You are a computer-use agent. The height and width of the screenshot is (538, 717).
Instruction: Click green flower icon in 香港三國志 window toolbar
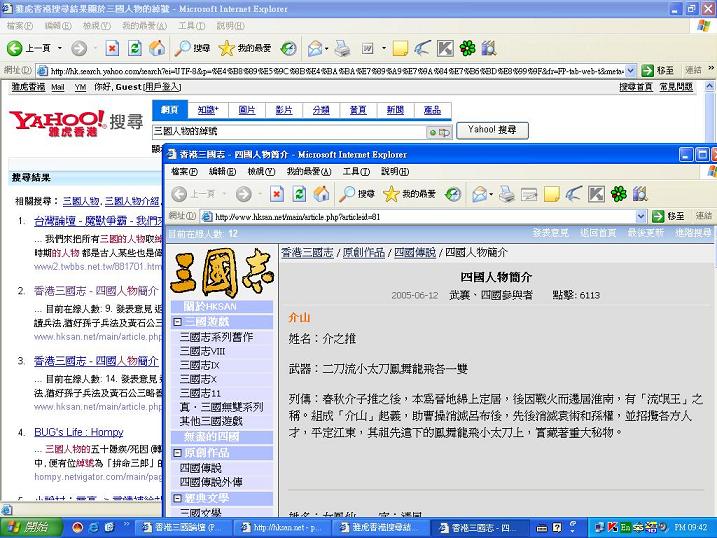(x=619, y=194)
